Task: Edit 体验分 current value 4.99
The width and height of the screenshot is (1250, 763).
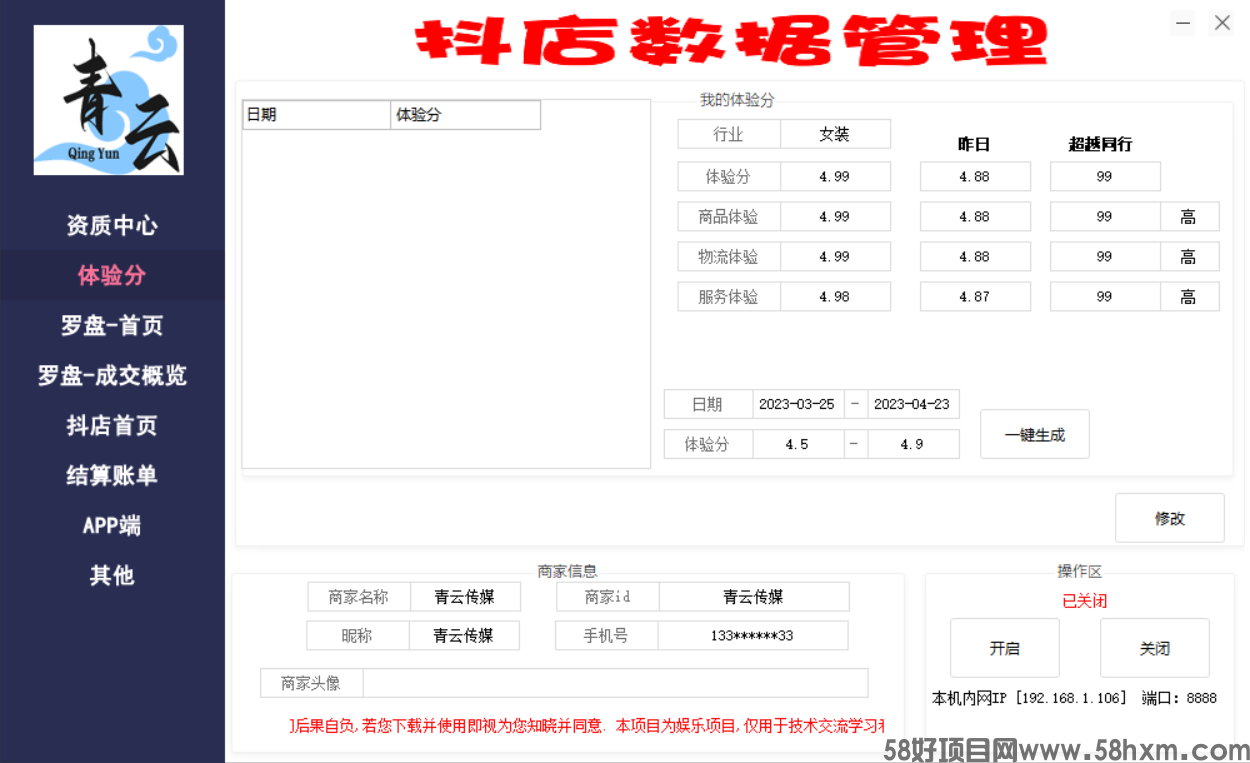Action: [x=835, y=176]
